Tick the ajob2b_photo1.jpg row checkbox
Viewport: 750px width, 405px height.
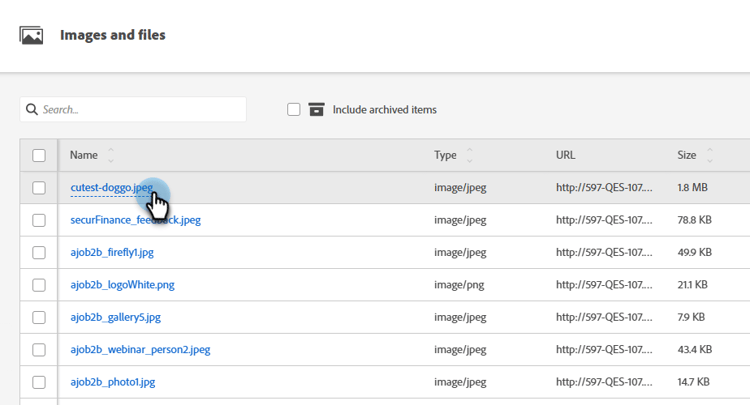(x=39, y=382)
